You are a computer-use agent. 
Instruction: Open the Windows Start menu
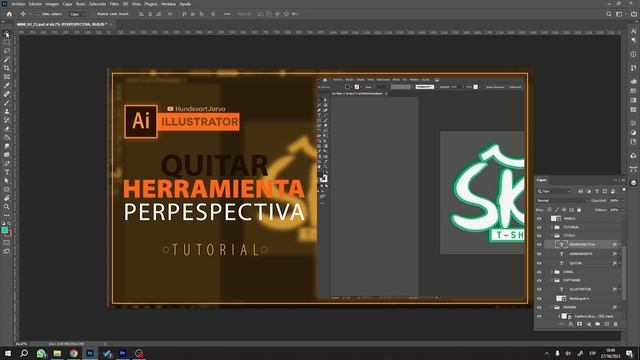[x=8, y=353]
